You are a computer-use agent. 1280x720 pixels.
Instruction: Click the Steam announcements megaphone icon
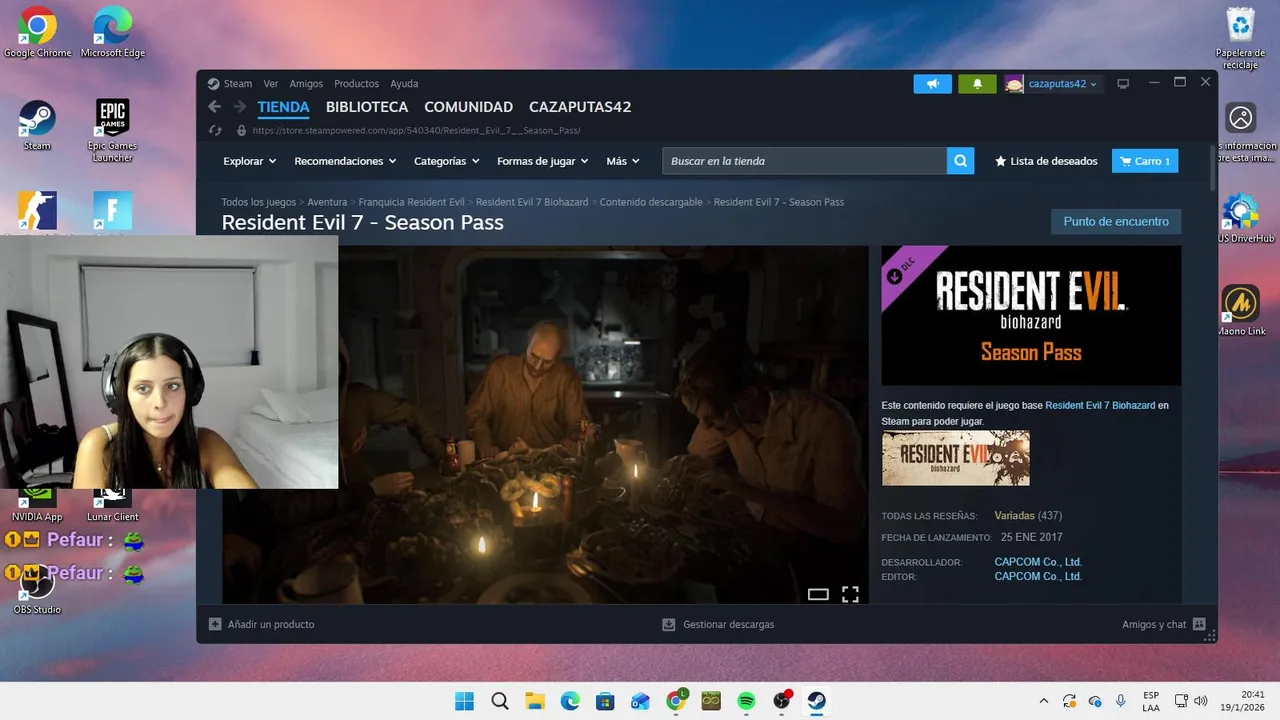(932, 84)
